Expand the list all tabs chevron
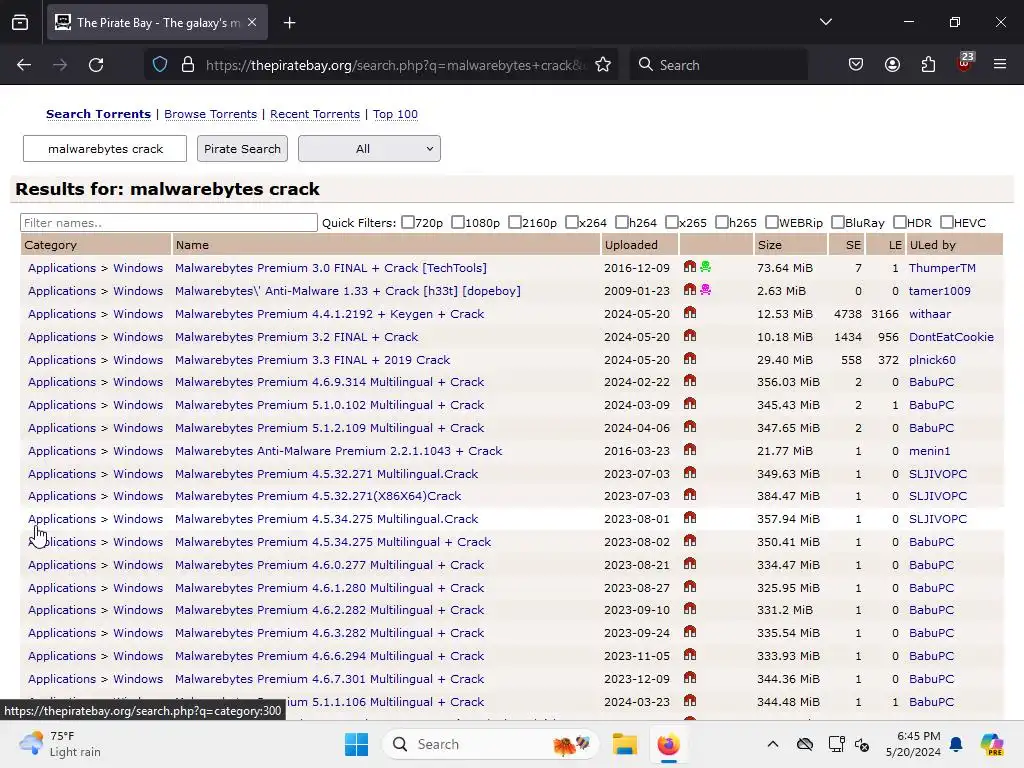 (825, 22)
